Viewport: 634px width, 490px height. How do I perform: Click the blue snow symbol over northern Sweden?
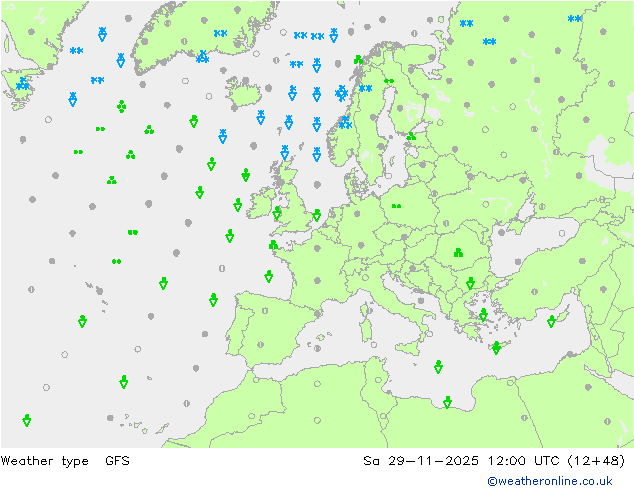366,89
